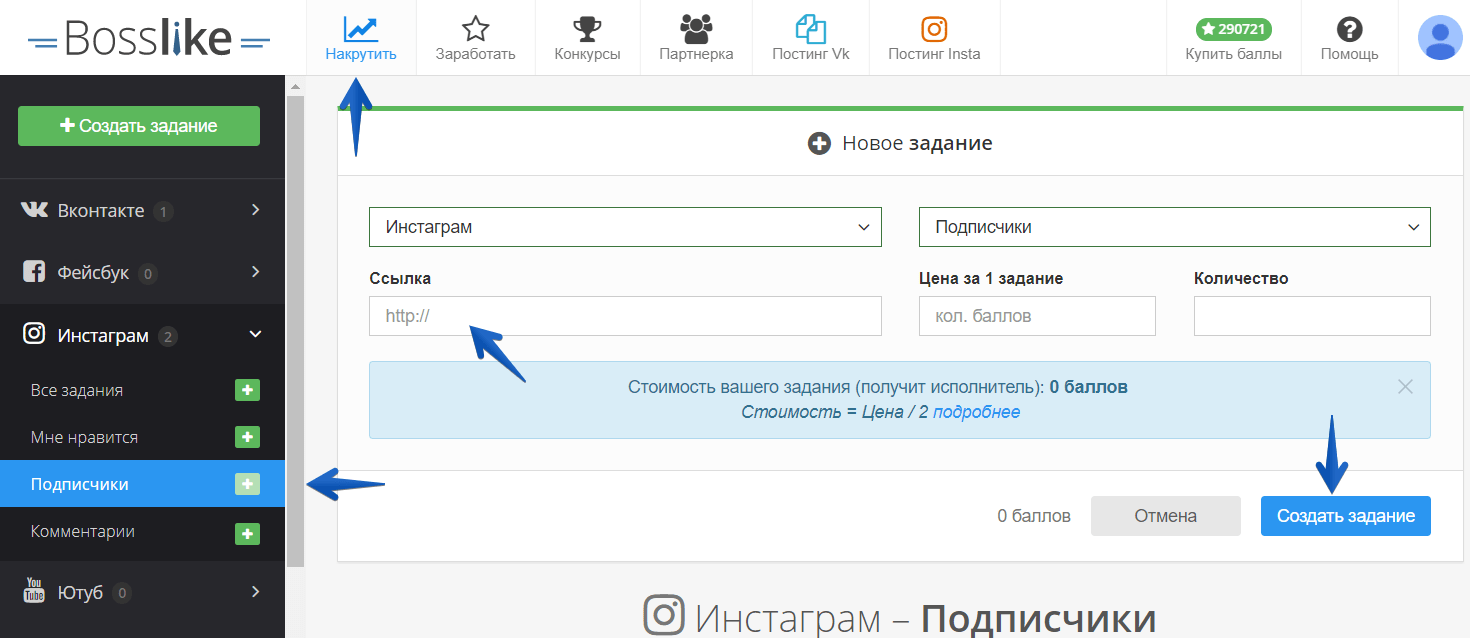Focus the Цена за 1 задание field

tap(1037, 315)
